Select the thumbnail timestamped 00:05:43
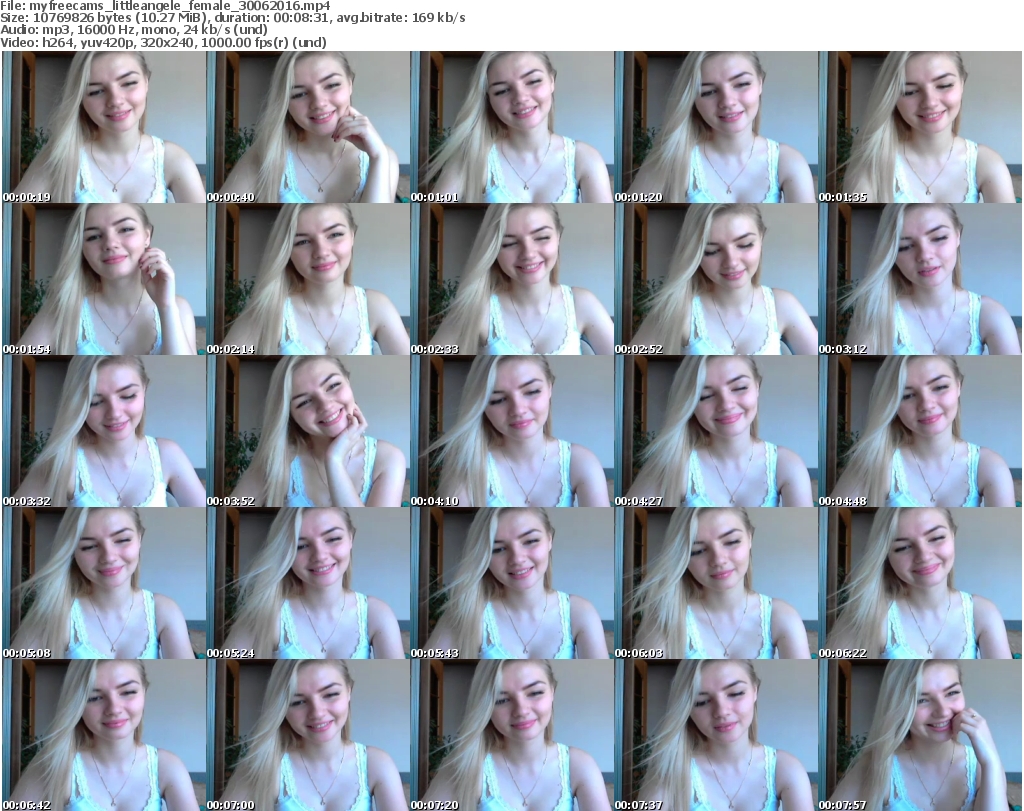The image size is (1024, 811). click(511, 584)
